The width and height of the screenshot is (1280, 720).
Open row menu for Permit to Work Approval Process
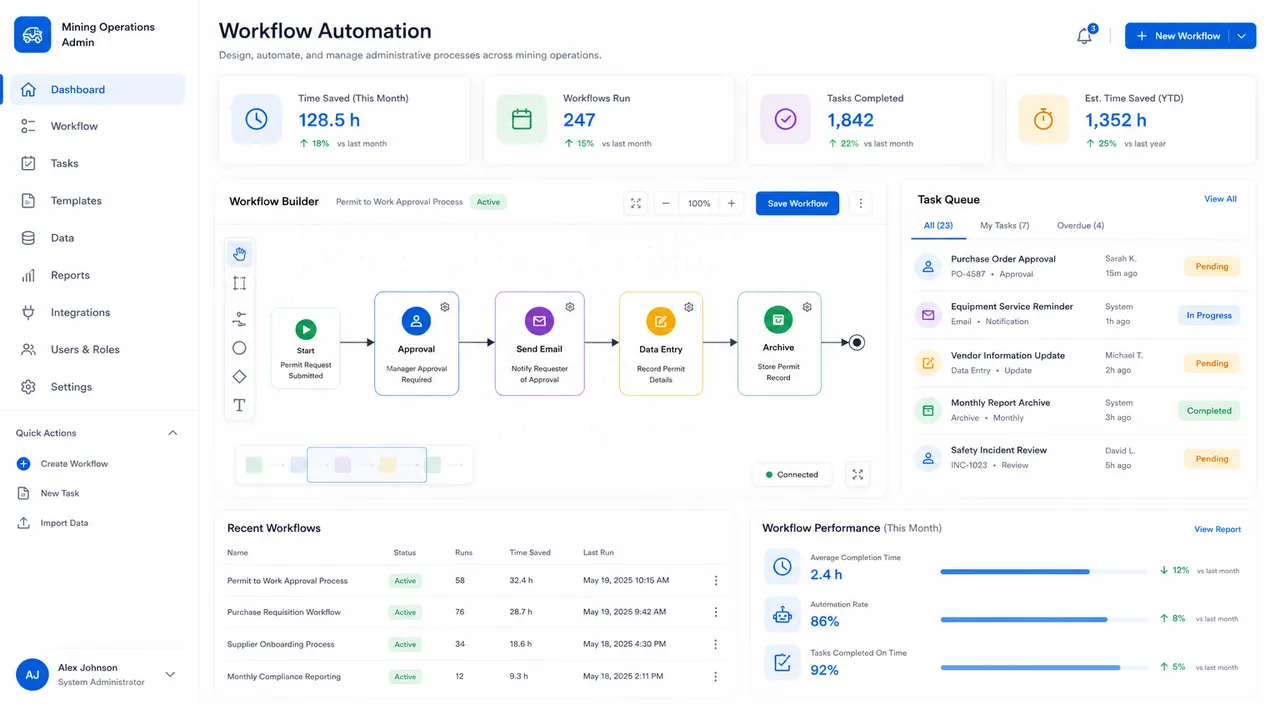(715, 580)
